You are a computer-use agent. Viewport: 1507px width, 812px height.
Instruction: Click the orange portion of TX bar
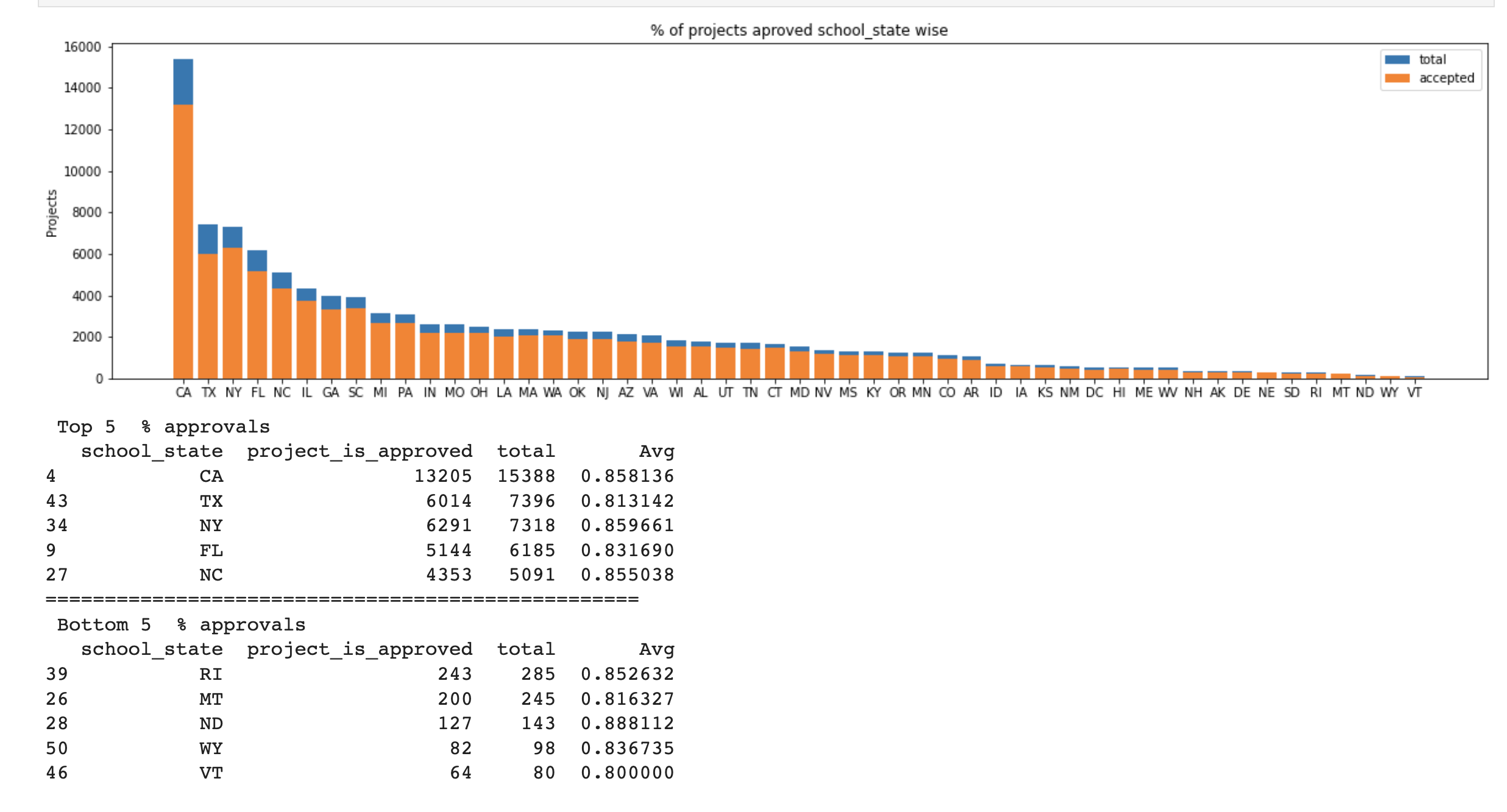(208, 316)
